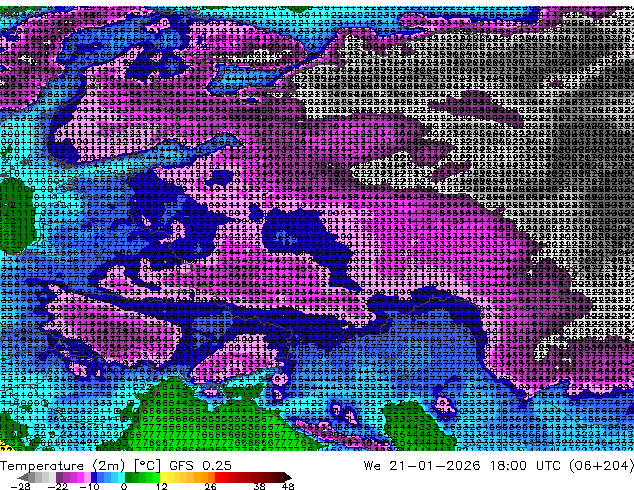Click the "-22" legend scale value

pyautogui.click(x=57, y=486)
